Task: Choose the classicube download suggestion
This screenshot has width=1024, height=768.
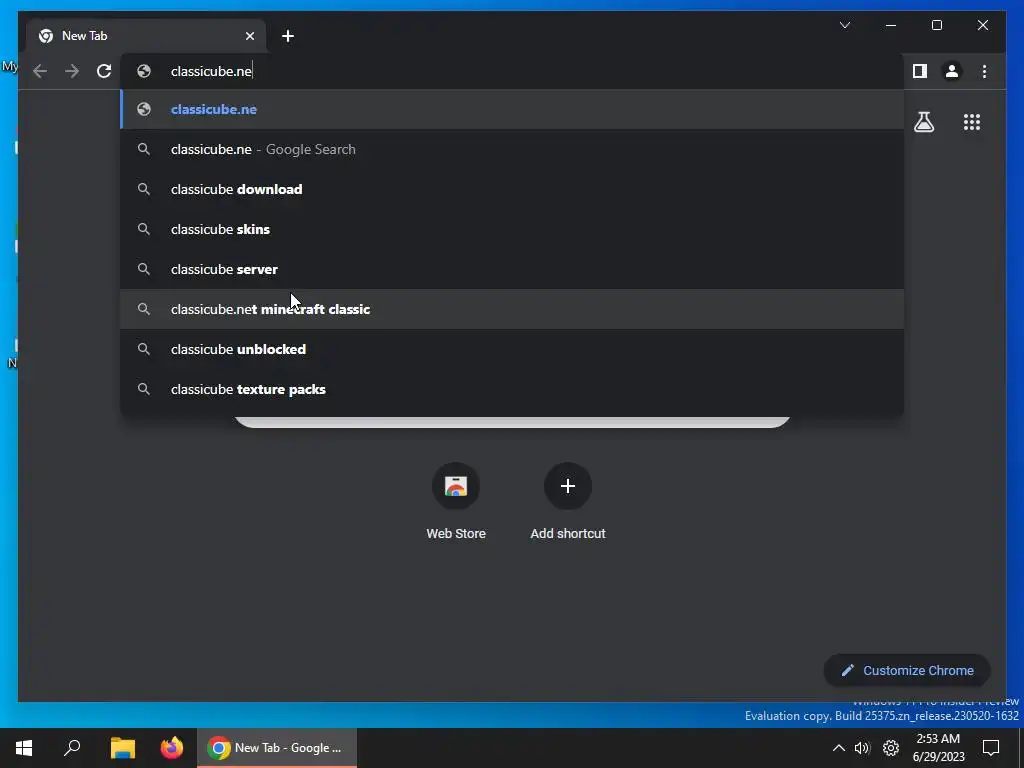Action: point(512,189)
